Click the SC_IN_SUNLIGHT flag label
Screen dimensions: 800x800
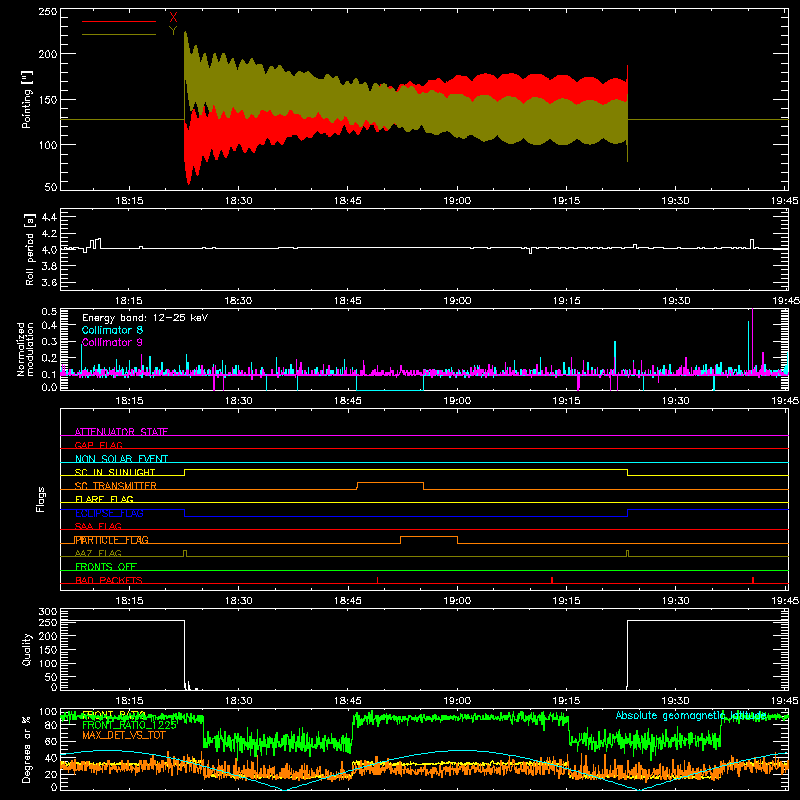tap(115, 472)
